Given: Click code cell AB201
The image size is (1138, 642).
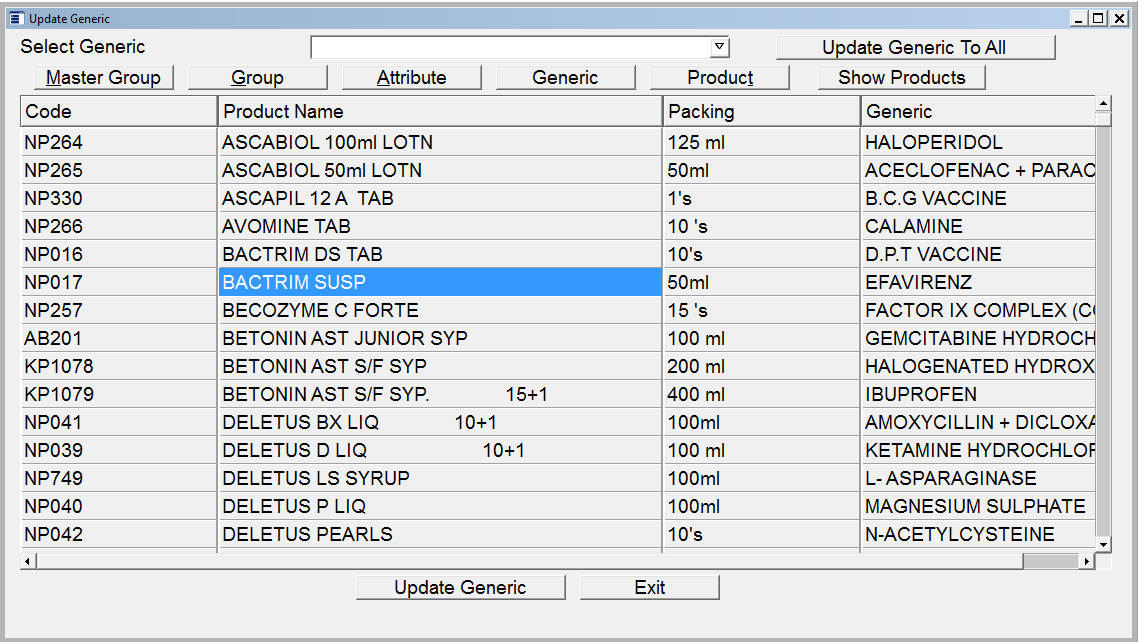Looking at the screenshot, I should point(119,338).
